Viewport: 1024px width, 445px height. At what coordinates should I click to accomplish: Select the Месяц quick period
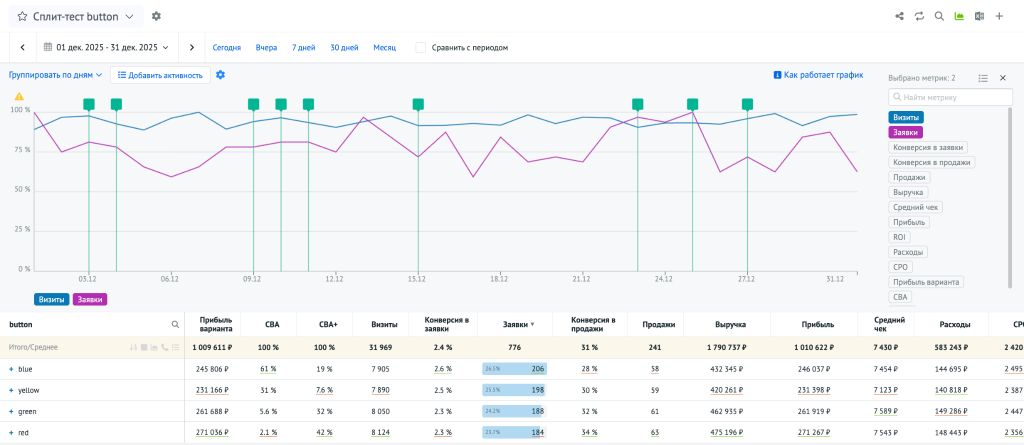[385, 47]
